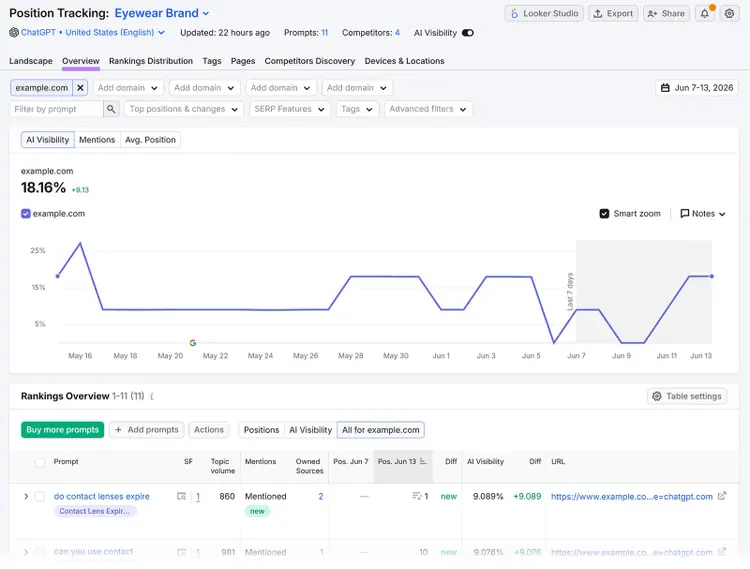Click Add prompts button
Viewport: 750px width, 569px height.
[x=146, y=430]
